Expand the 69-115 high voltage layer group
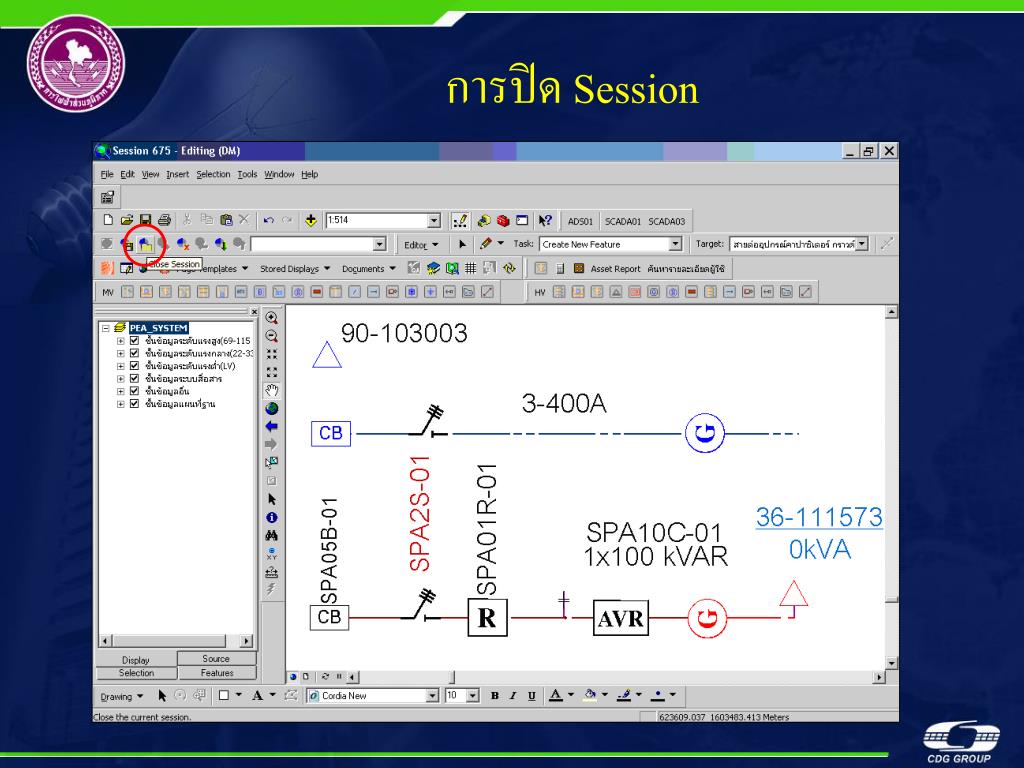 (x=121, y=341)
